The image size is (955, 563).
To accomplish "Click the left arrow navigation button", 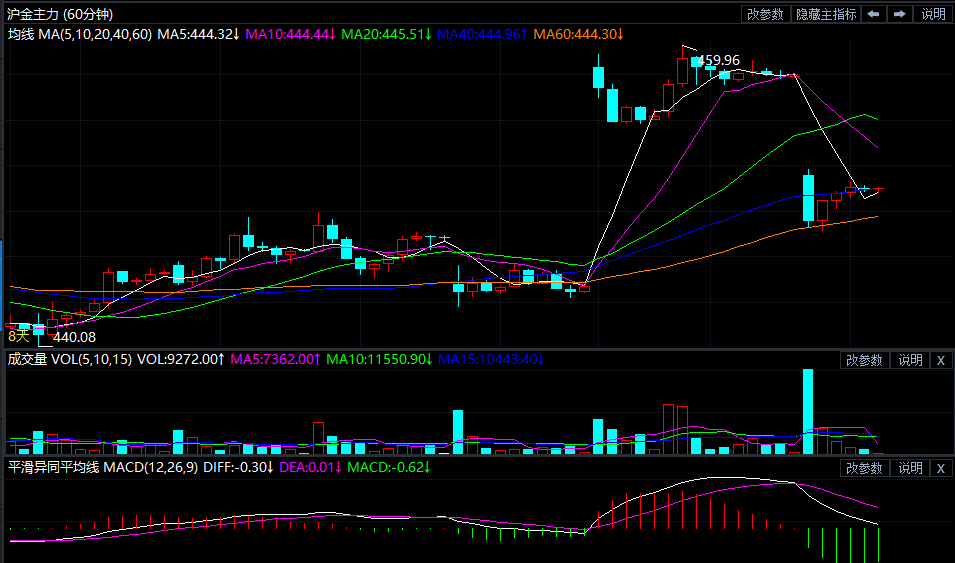I will pos(874,14).
